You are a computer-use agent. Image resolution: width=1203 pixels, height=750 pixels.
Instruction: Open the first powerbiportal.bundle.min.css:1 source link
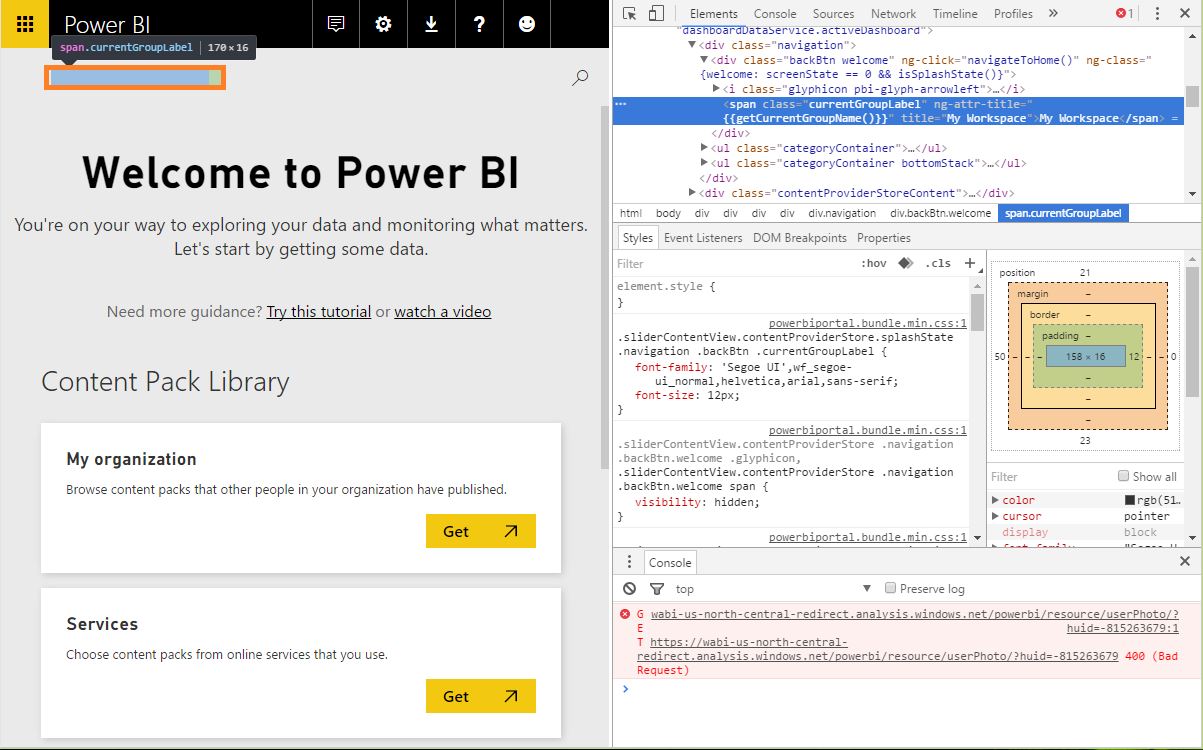coord(868,323)
